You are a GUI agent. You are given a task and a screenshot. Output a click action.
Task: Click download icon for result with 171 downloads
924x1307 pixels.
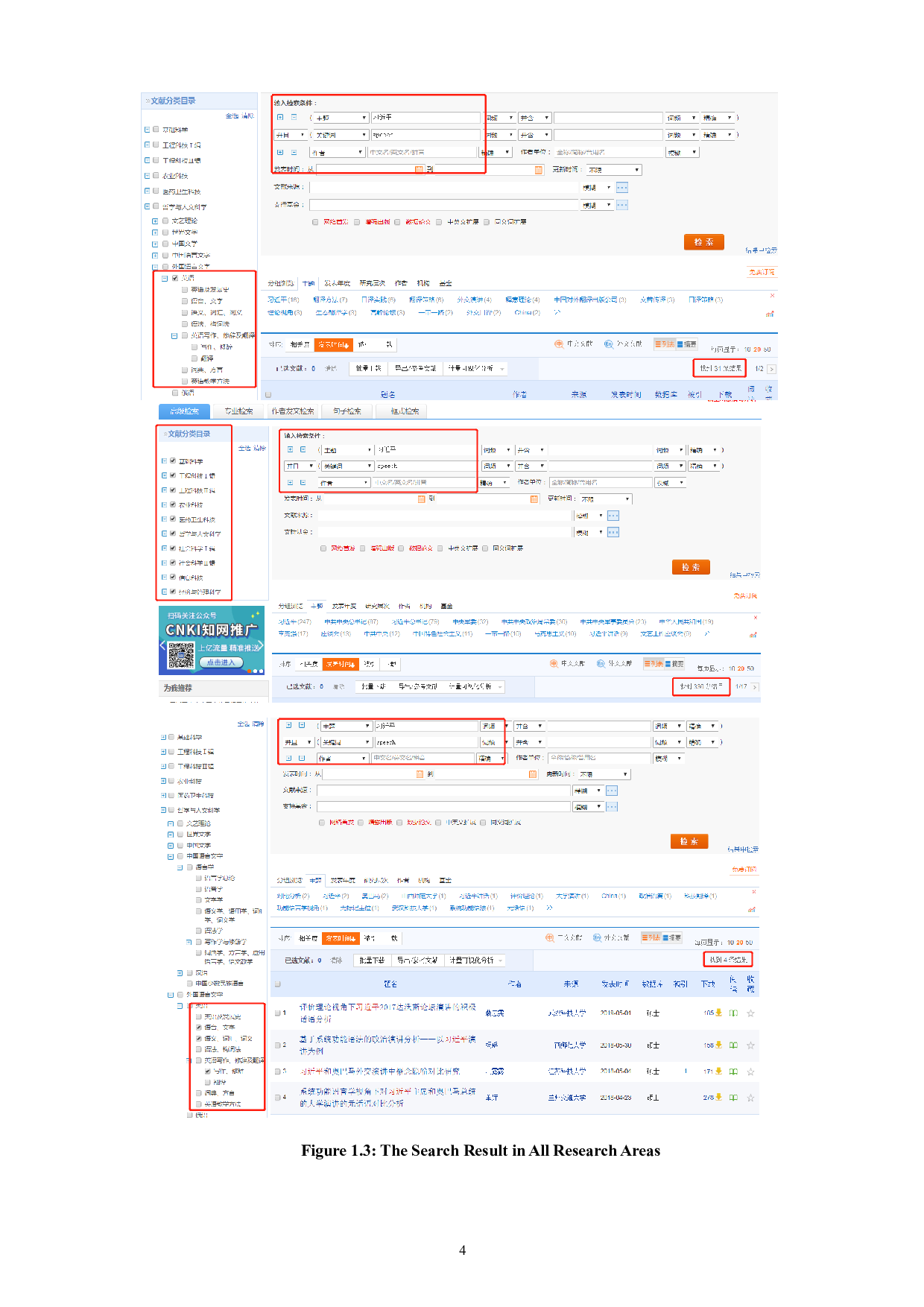coord(718,1072)
